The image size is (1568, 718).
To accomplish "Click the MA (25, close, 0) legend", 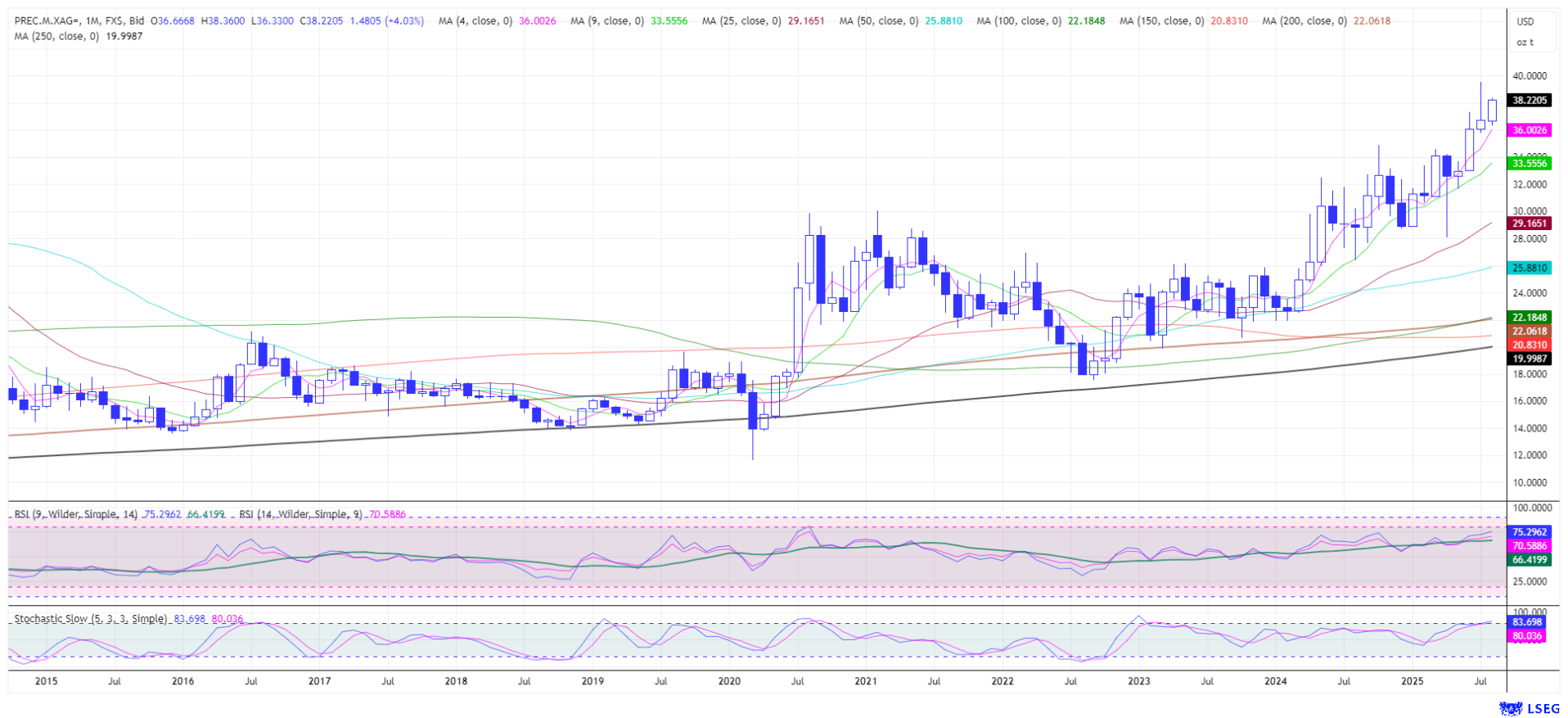I will tap(741, 20).
